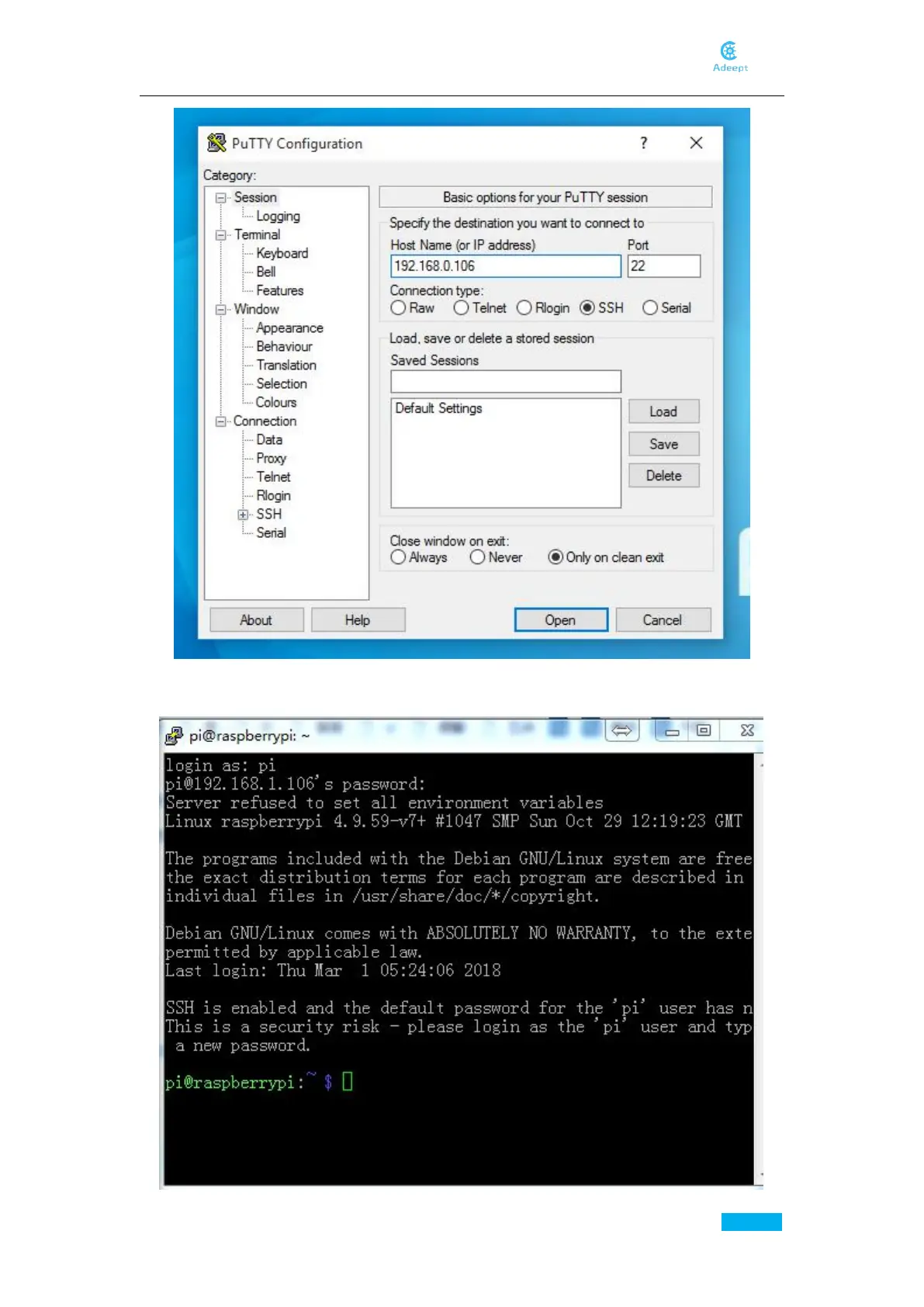
Task: Select the SSH connection type radio
Action: click(x=587, y=308)
